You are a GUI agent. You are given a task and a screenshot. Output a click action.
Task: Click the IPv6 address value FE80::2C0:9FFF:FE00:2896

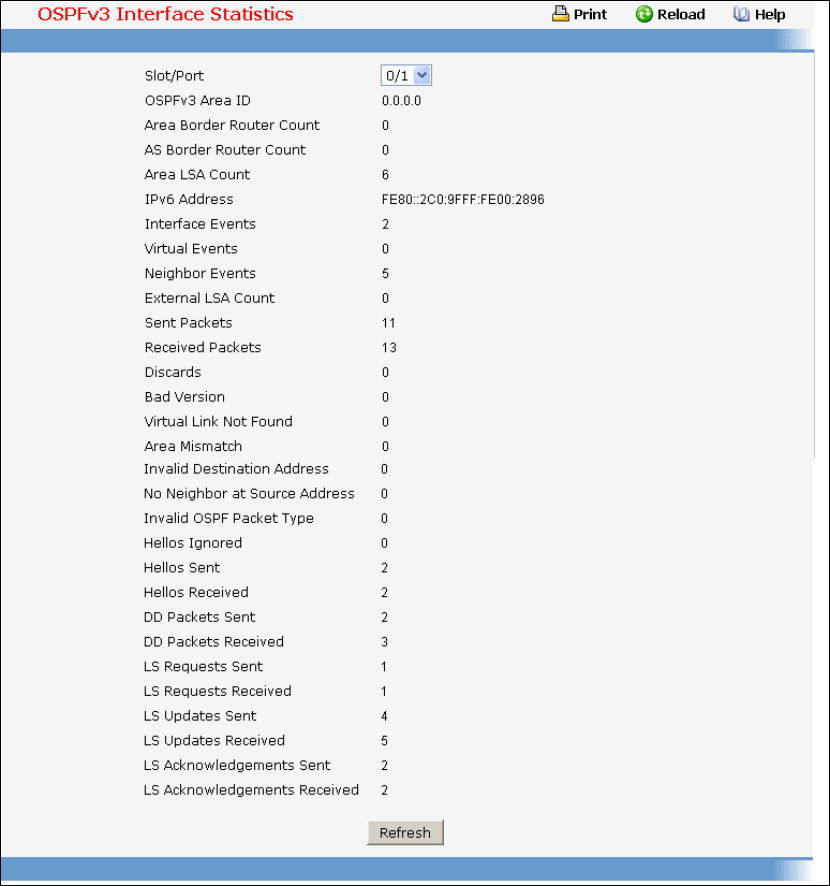tap(463, 200)
